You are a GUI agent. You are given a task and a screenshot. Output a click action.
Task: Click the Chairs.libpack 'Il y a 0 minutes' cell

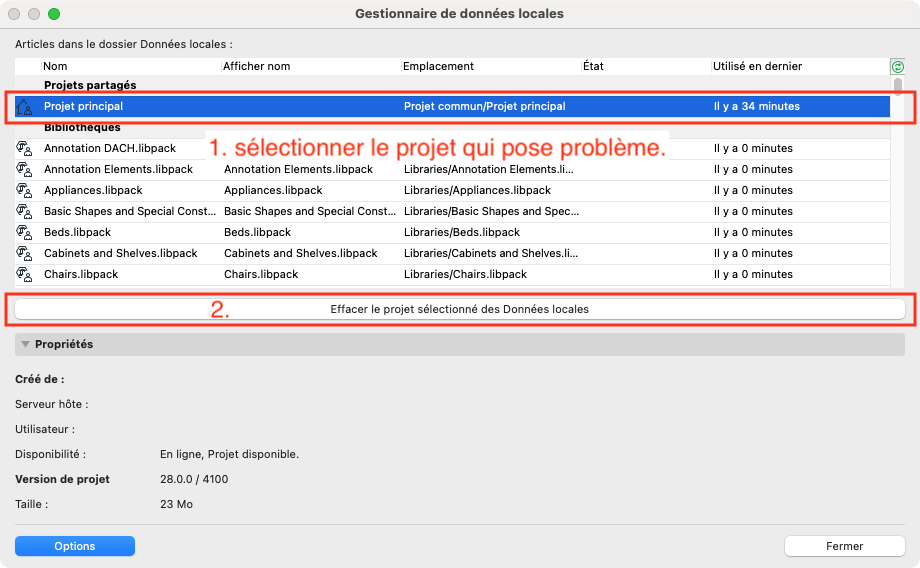tap(753, 275)
